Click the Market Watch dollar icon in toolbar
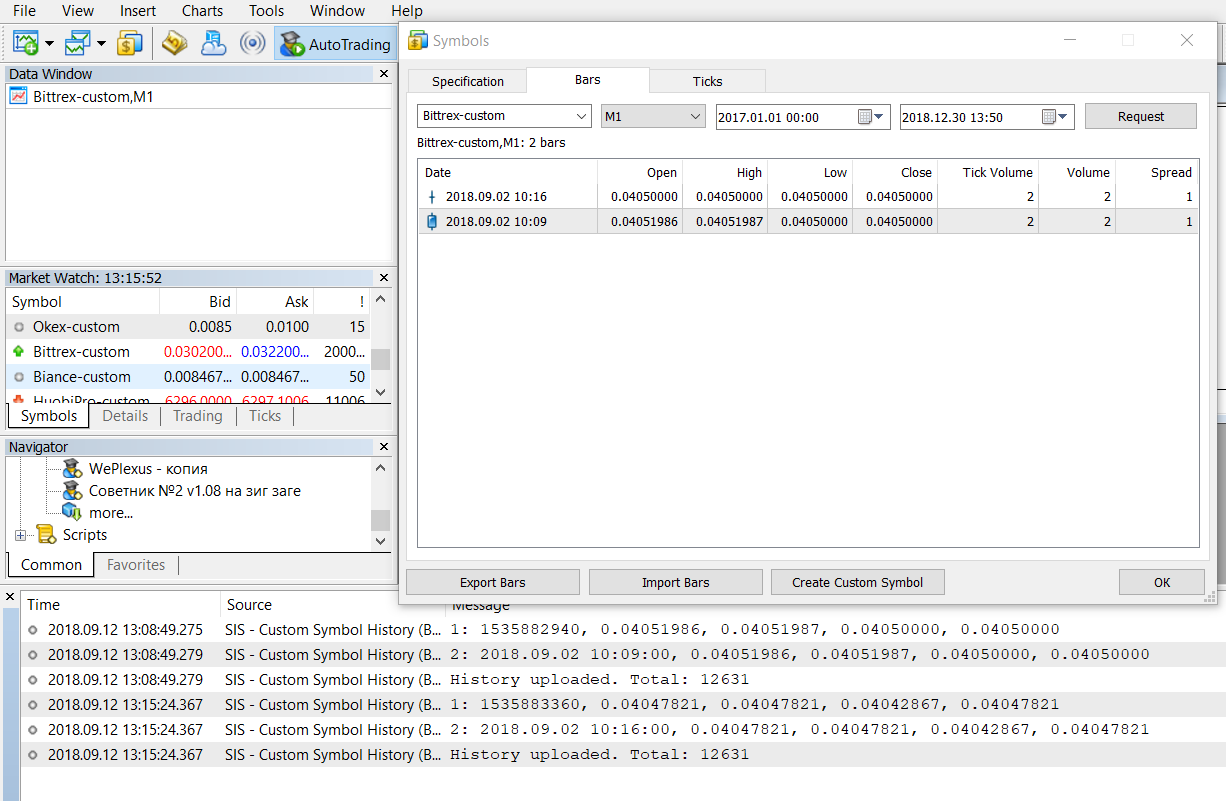The image size is (1226, 801). [x=130, y=43]
